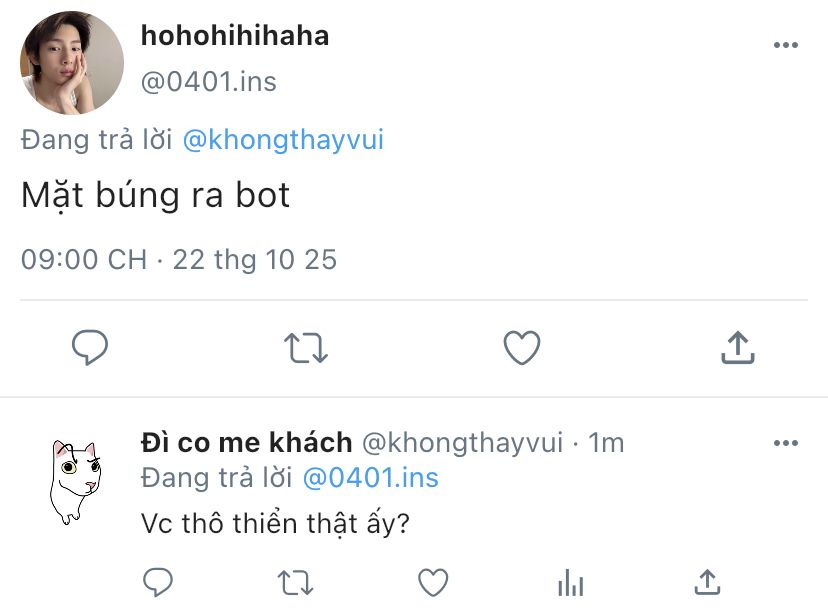Open the "Đì co me khách" display name
The width and height of the screenshot is (828, 615).
246,442
